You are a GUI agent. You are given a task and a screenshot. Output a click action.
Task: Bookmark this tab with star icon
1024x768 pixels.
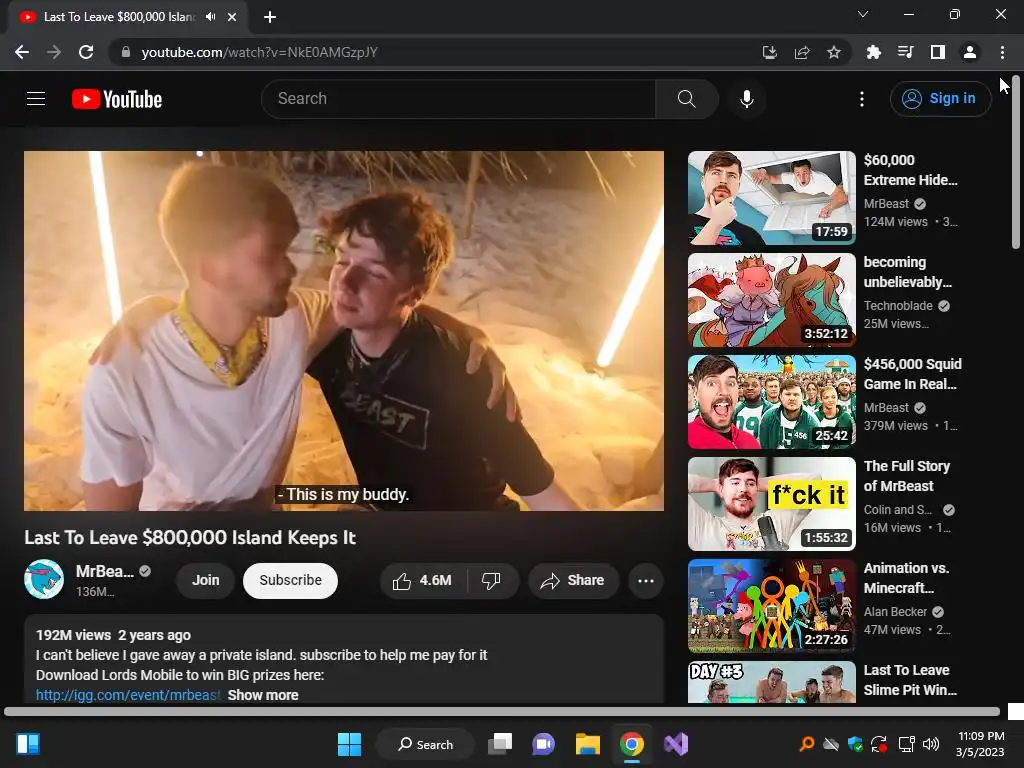[x=833, y=52]
